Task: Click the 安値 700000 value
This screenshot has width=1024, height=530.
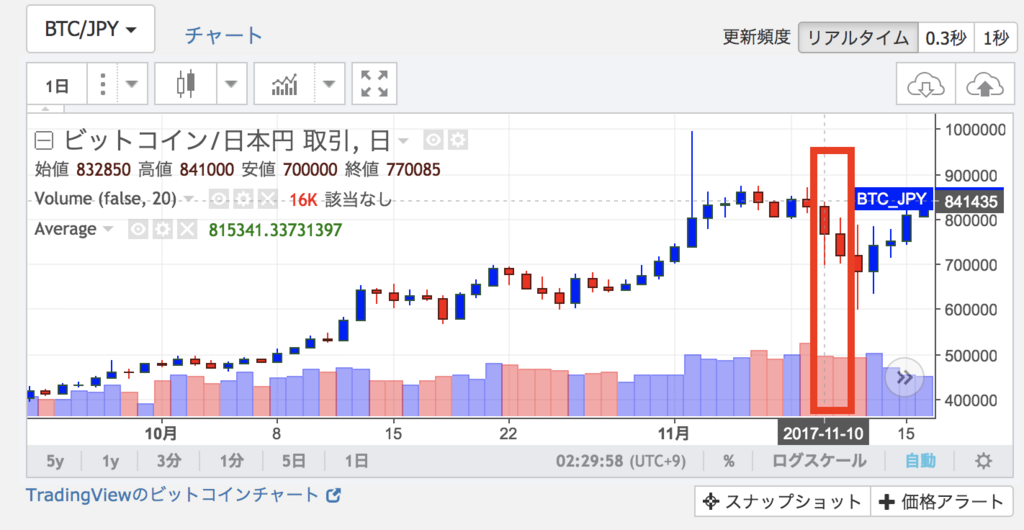Action: pyautogui.click(x=310, y=170)
